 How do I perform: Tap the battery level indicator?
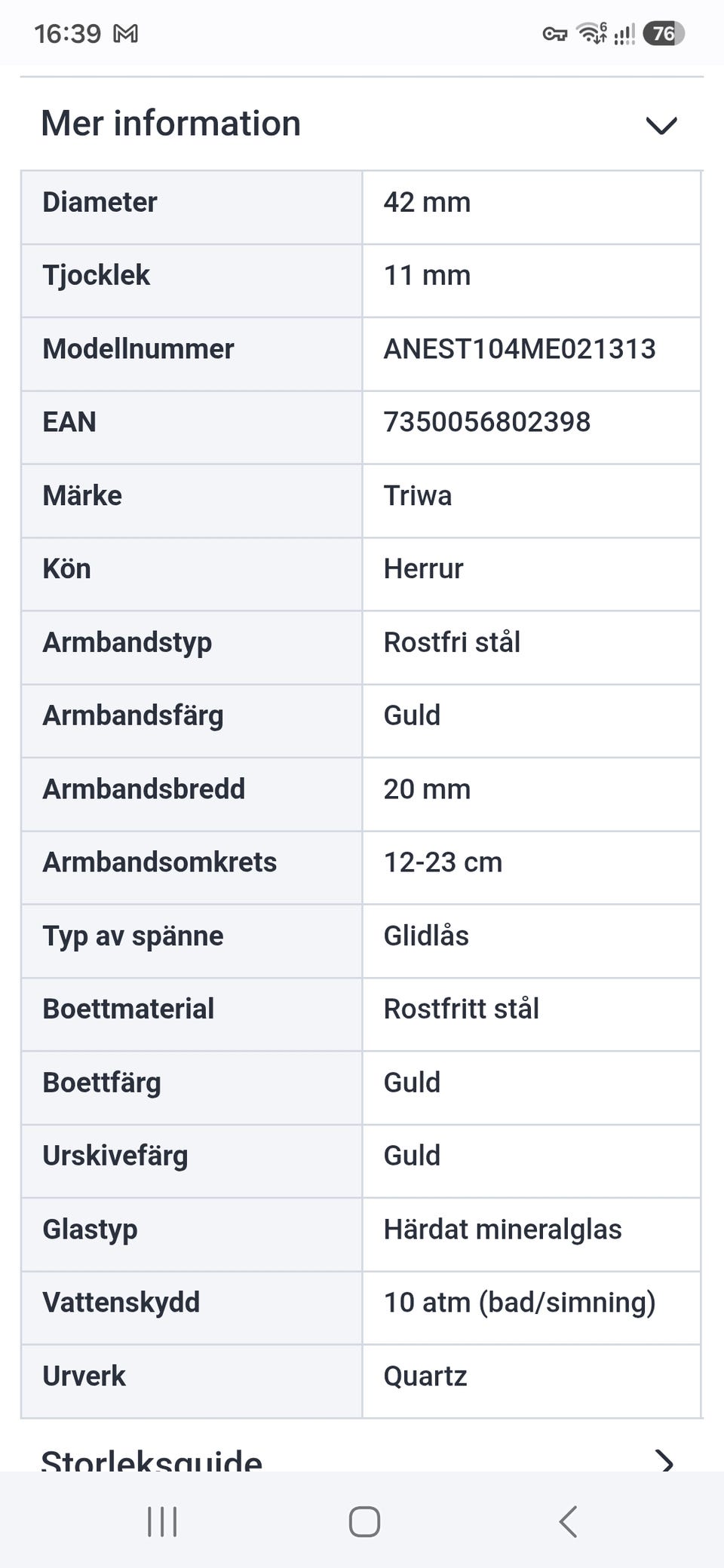(x=664, y=33)
